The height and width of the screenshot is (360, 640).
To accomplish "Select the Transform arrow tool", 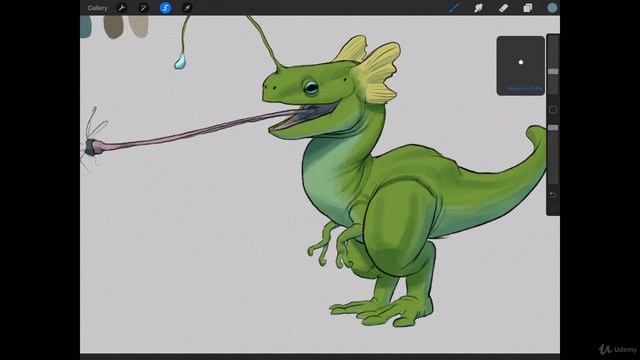I will pyautogui.click(x=187, y=8).
